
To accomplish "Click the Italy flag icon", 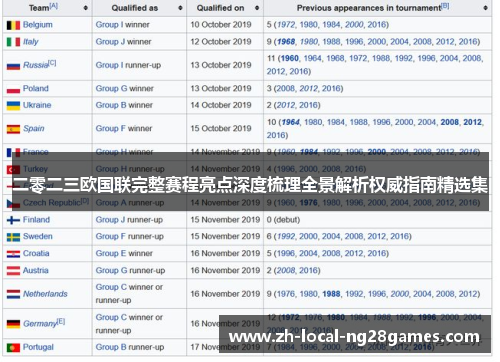I will pyautogui.click(x=13, y=42).
